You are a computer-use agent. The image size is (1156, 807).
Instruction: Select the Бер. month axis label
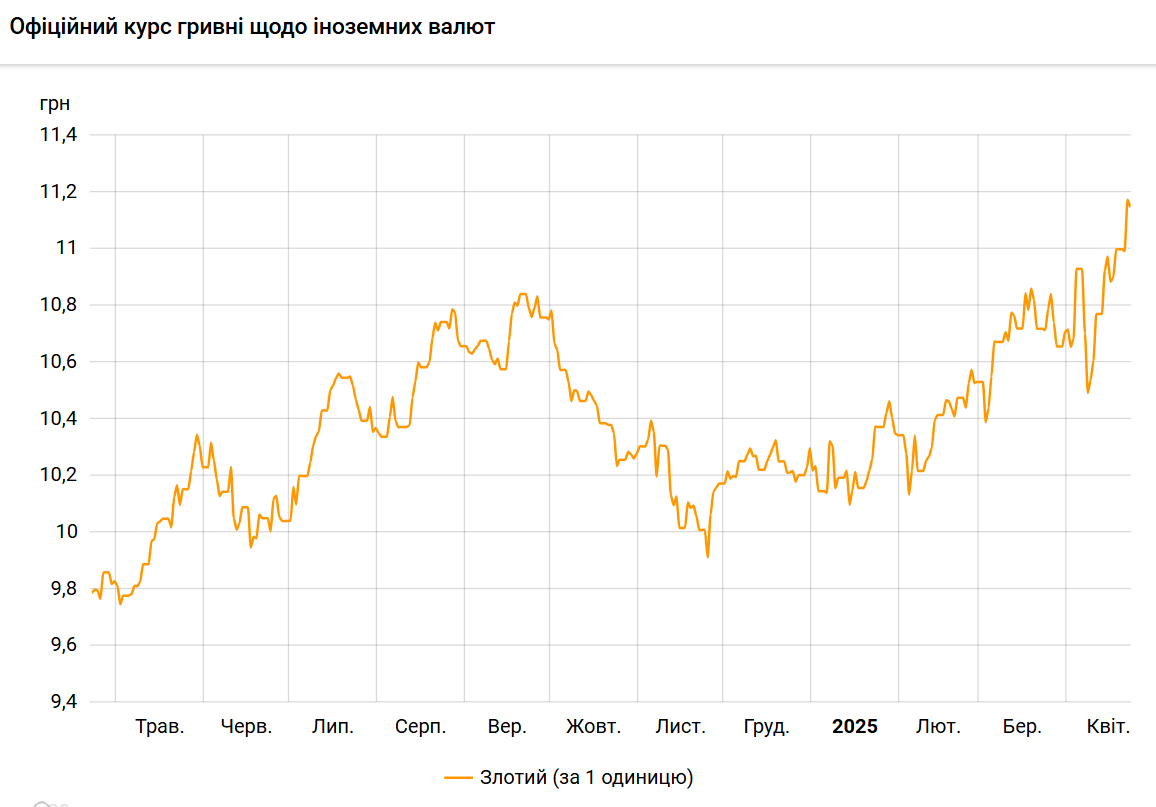tap(1022, 727)
